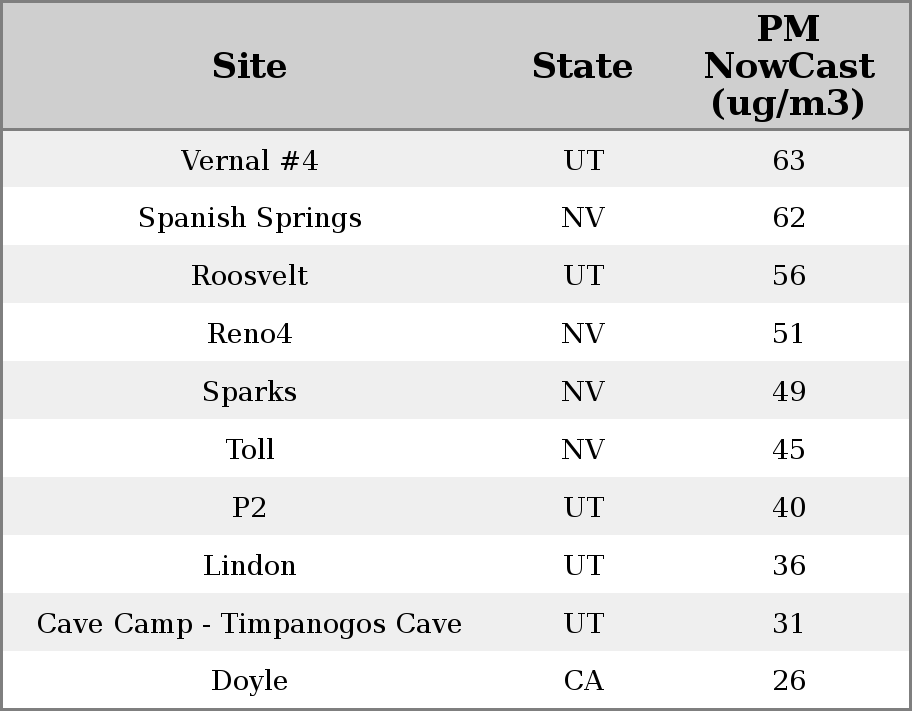Click the State column header
The width and height of the screenshot is (912, 711).
pyautogui.click(x=582, y=67)
